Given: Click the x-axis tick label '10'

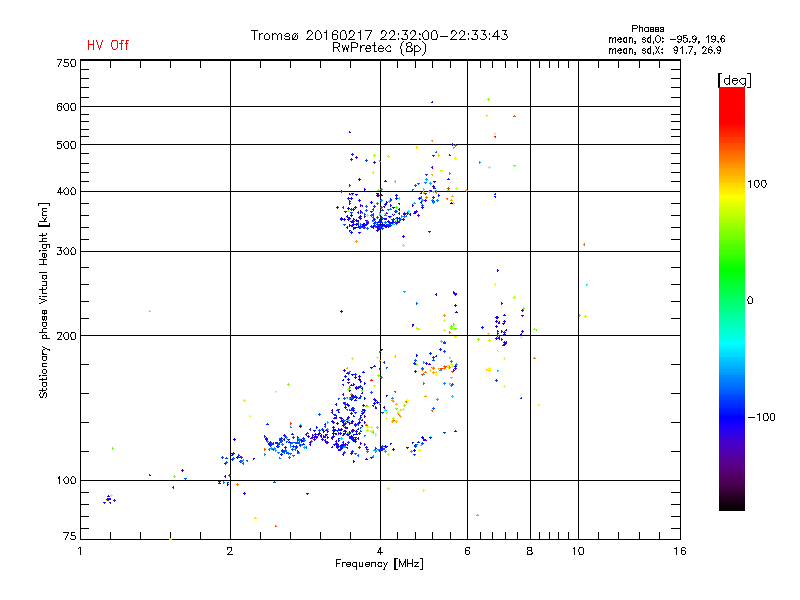Looking at the screenshot, I should pyautogui.click(x=578, y=551).
